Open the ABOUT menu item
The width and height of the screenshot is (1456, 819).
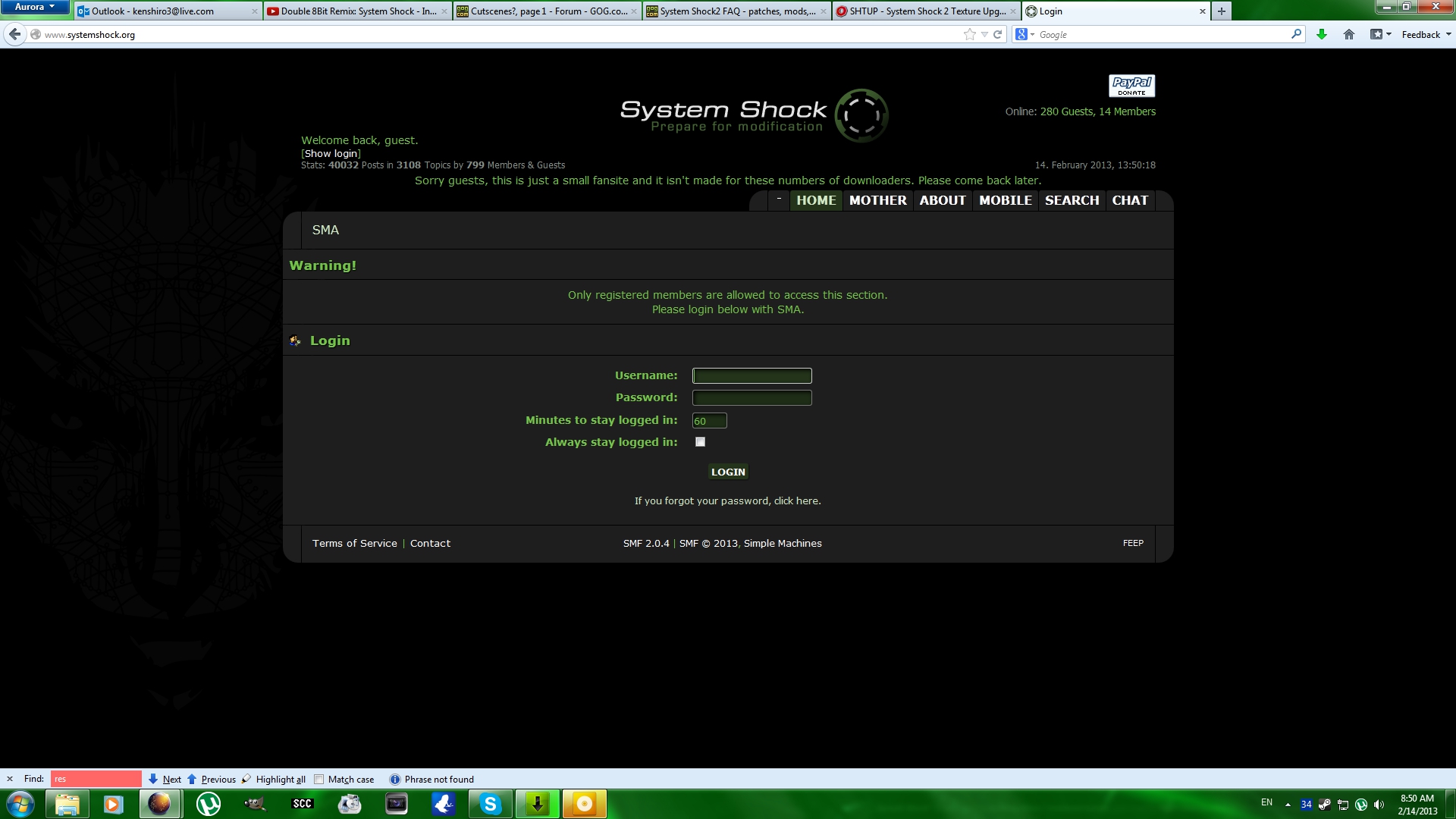point(943,200)
